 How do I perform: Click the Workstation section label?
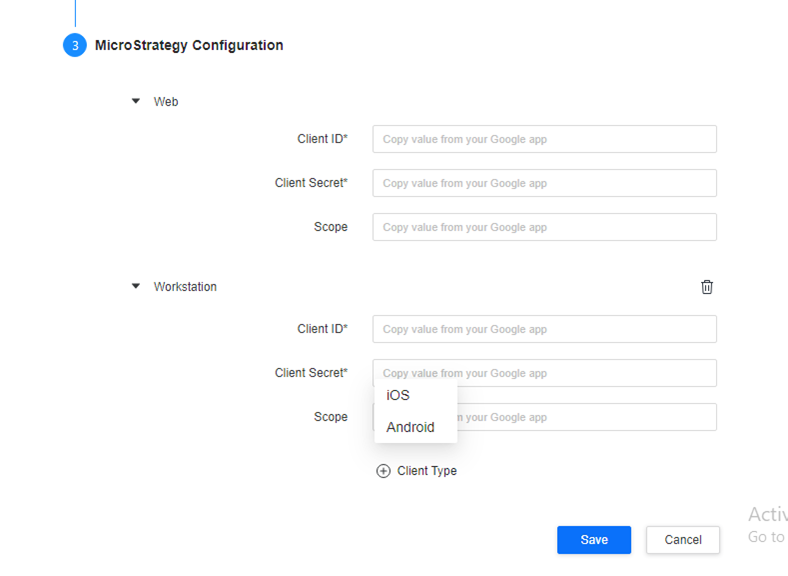click(x=185, y=287)
